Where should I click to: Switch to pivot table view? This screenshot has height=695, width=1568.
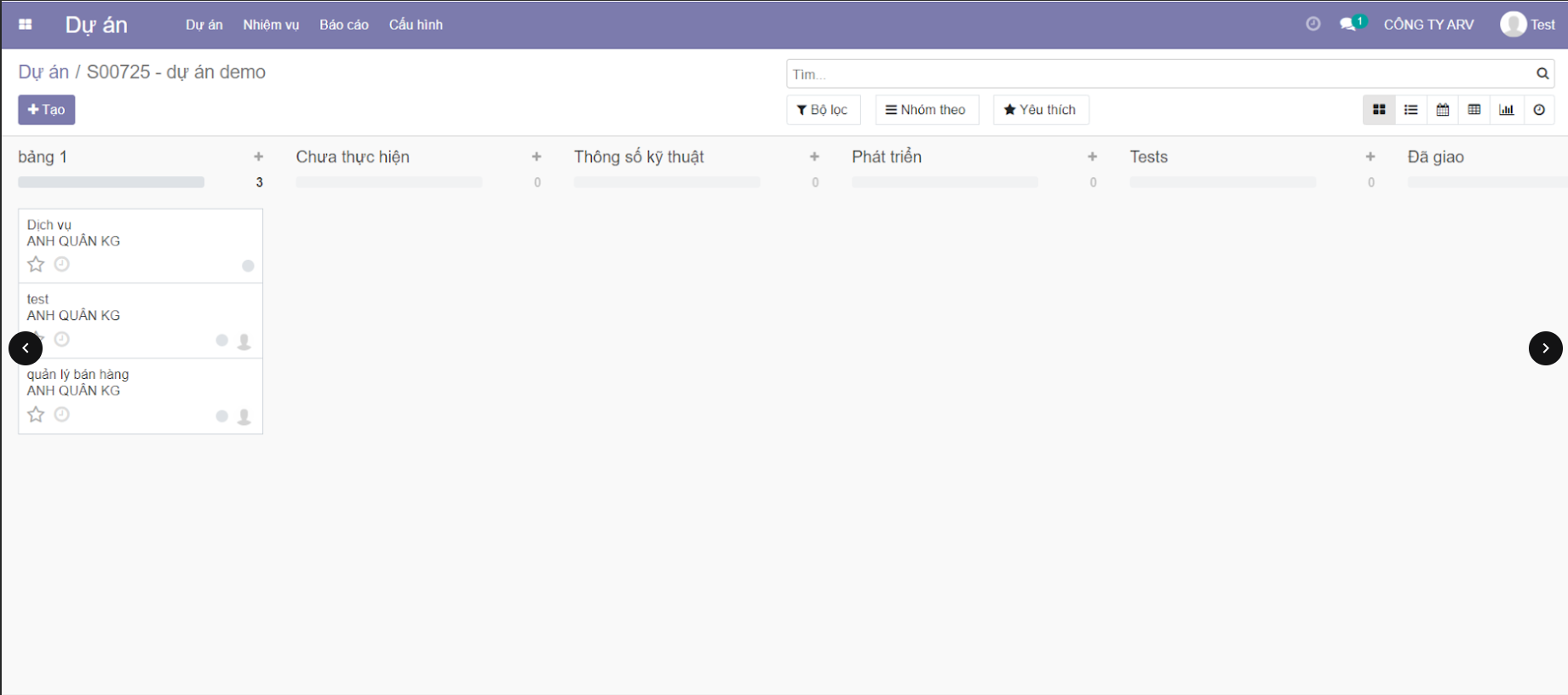[1474, 110]
